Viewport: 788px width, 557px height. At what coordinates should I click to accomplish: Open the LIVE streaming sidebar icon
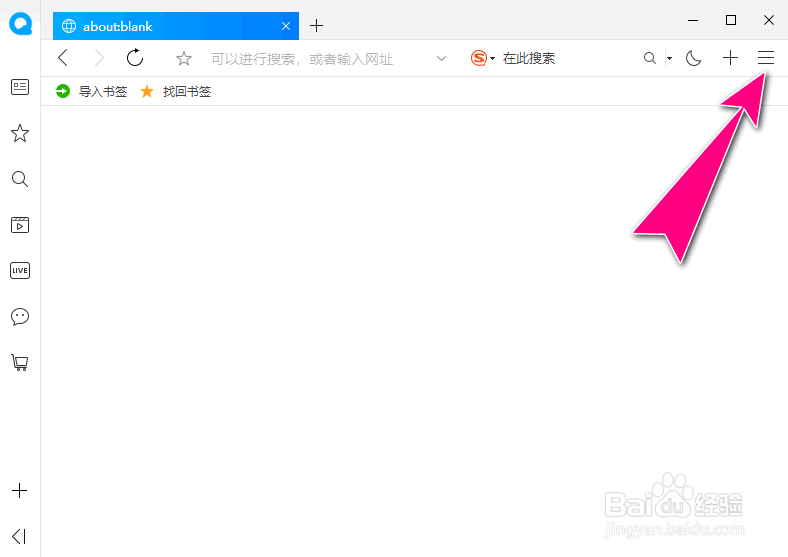click(20, 270)
